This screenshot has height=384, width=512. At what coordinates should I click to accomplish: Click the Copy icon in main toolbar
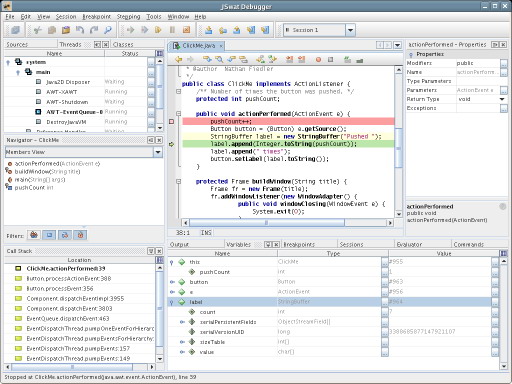[x=52, y=30]
